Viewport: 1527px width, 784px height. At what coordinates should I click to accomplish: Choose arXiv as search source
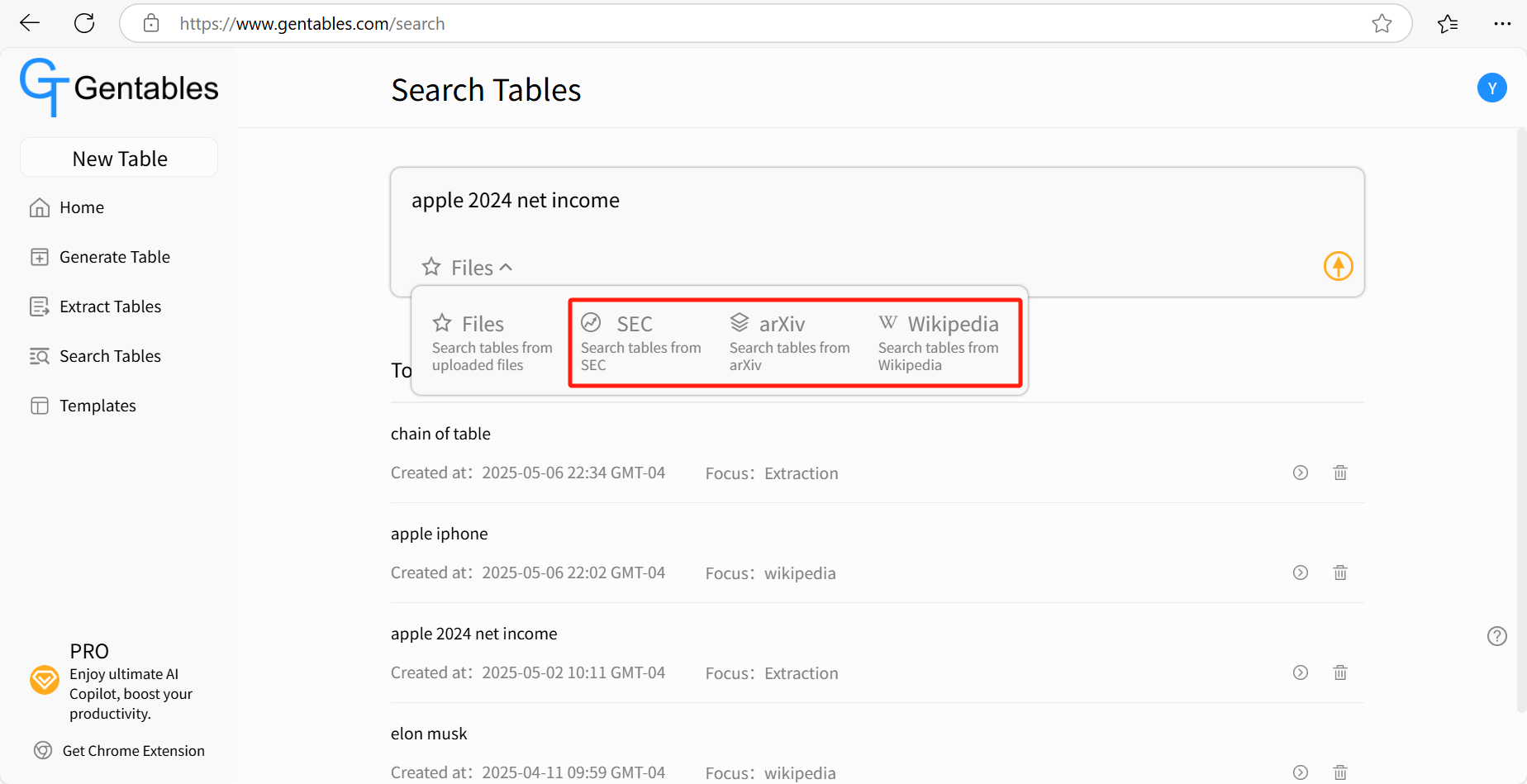(790, 343)
